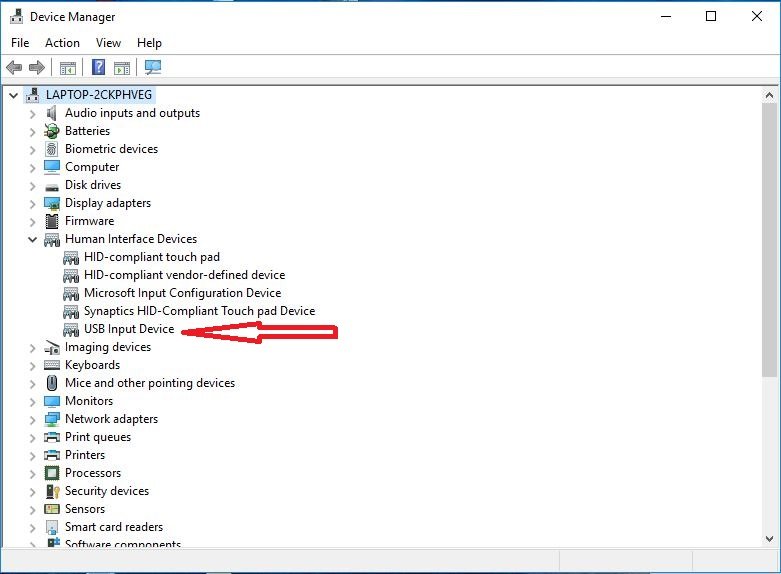Expand the Display adapters category
This screenshot has width=781, height=574.
pos(32,203)
